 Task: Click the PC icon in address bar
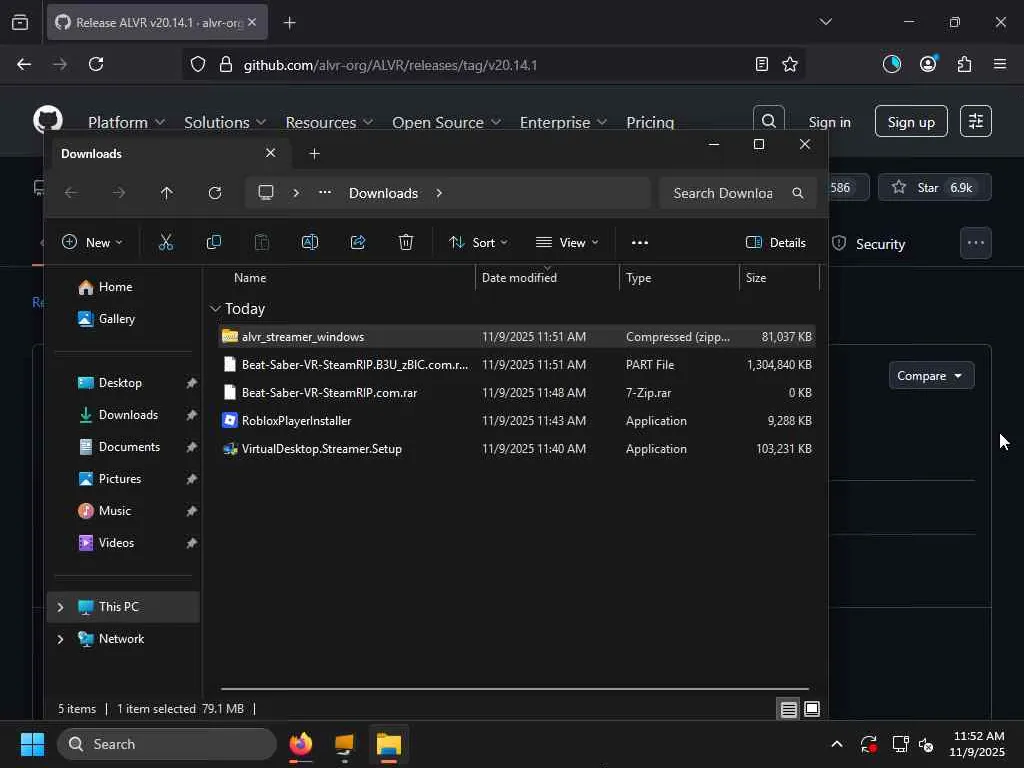(266, 193)
